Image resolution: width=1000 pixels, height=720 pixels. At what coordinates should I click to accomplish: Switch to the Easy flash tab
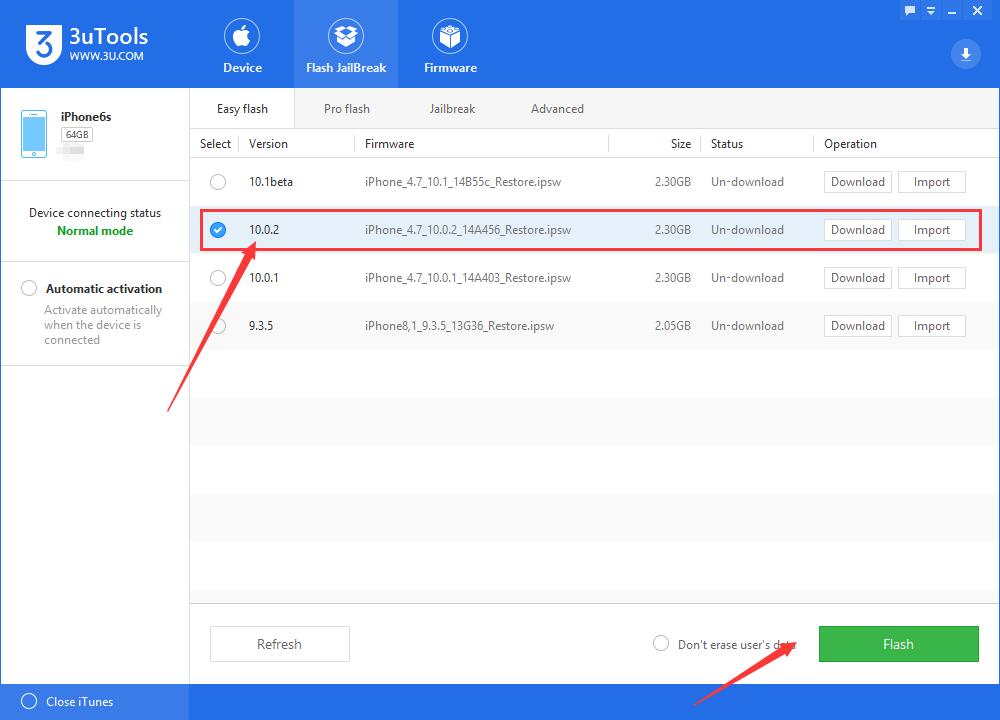coord(242,108)
